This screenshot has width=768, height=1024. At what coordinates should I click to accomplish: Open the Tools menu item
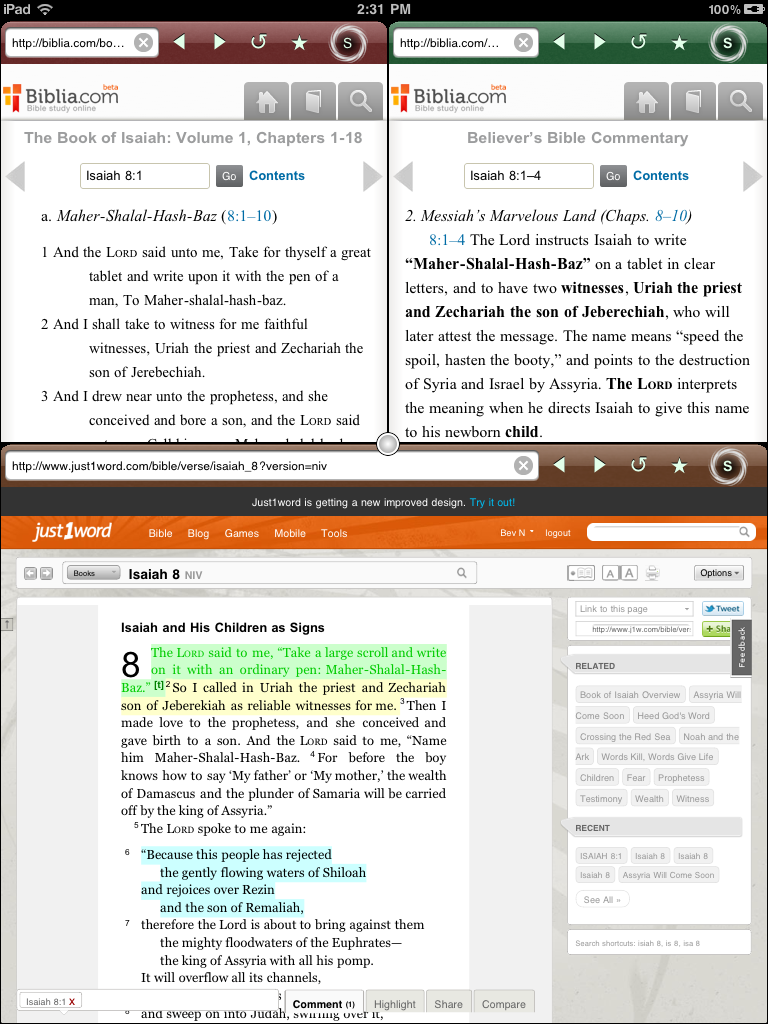[x=334, y=533]
